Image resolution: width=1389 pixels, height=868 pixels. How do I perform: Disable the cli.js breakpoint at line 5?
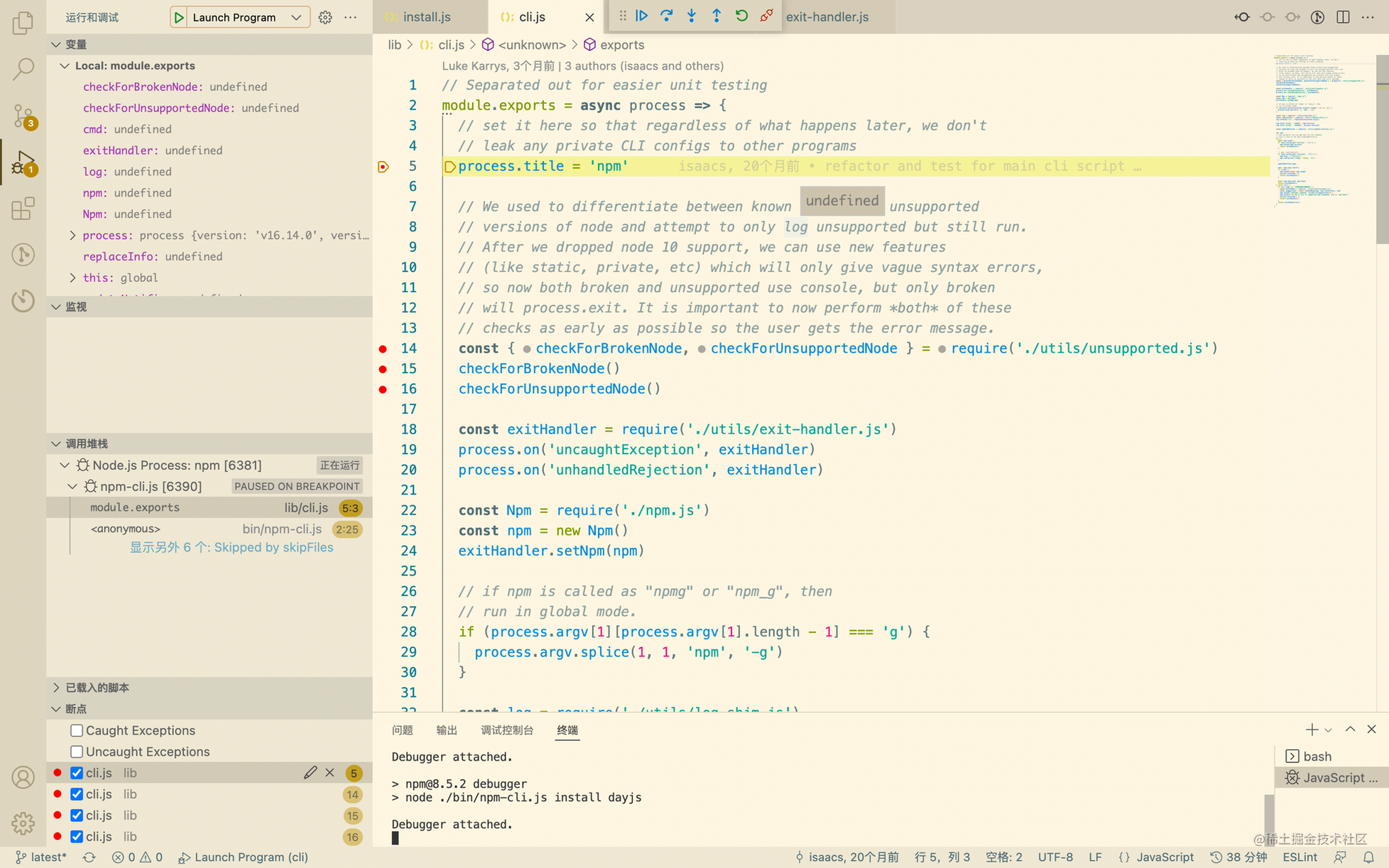(x=77, y=773)
